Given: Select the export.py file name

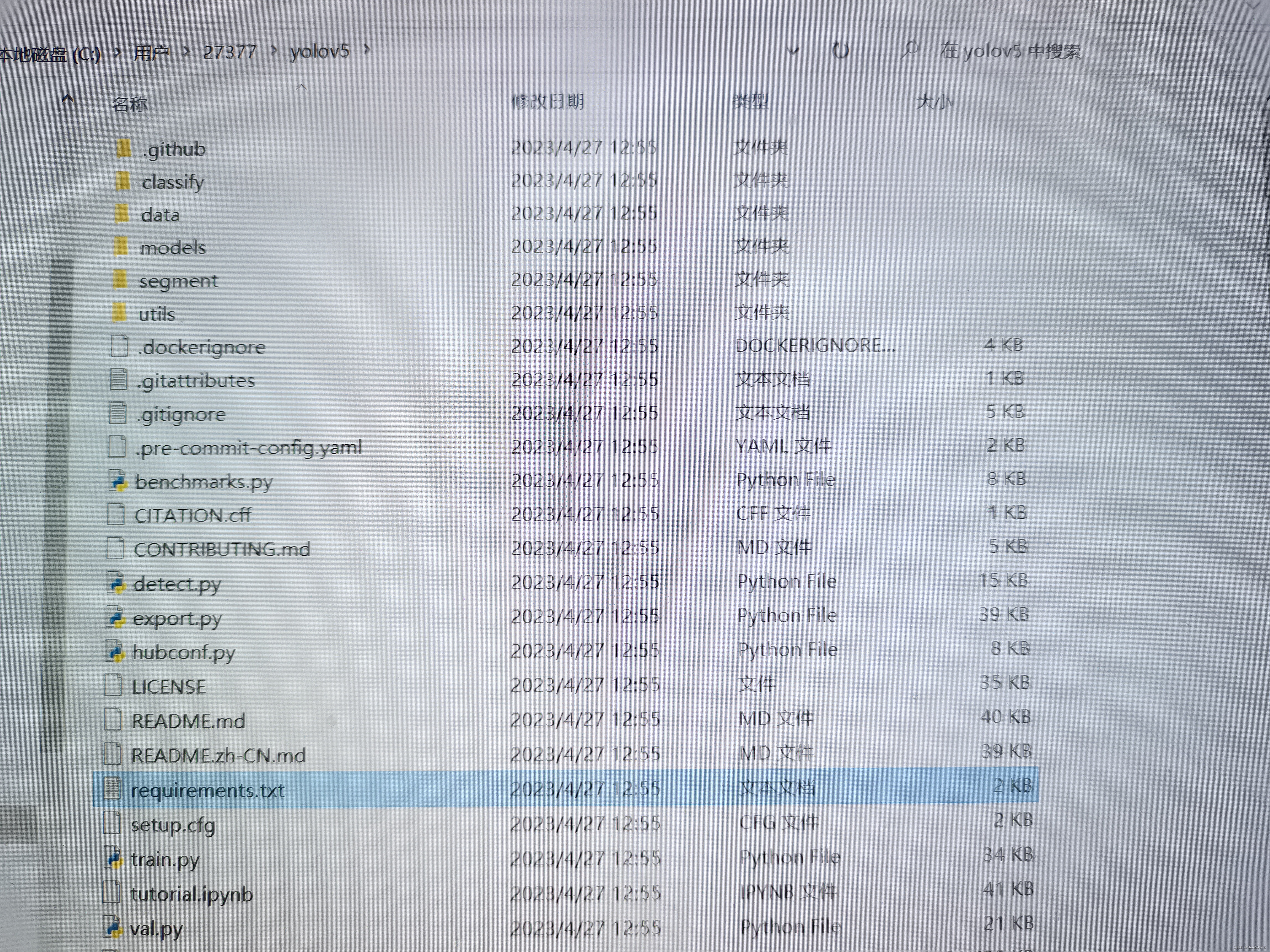Looking at the screenshot, I should 177,618.
